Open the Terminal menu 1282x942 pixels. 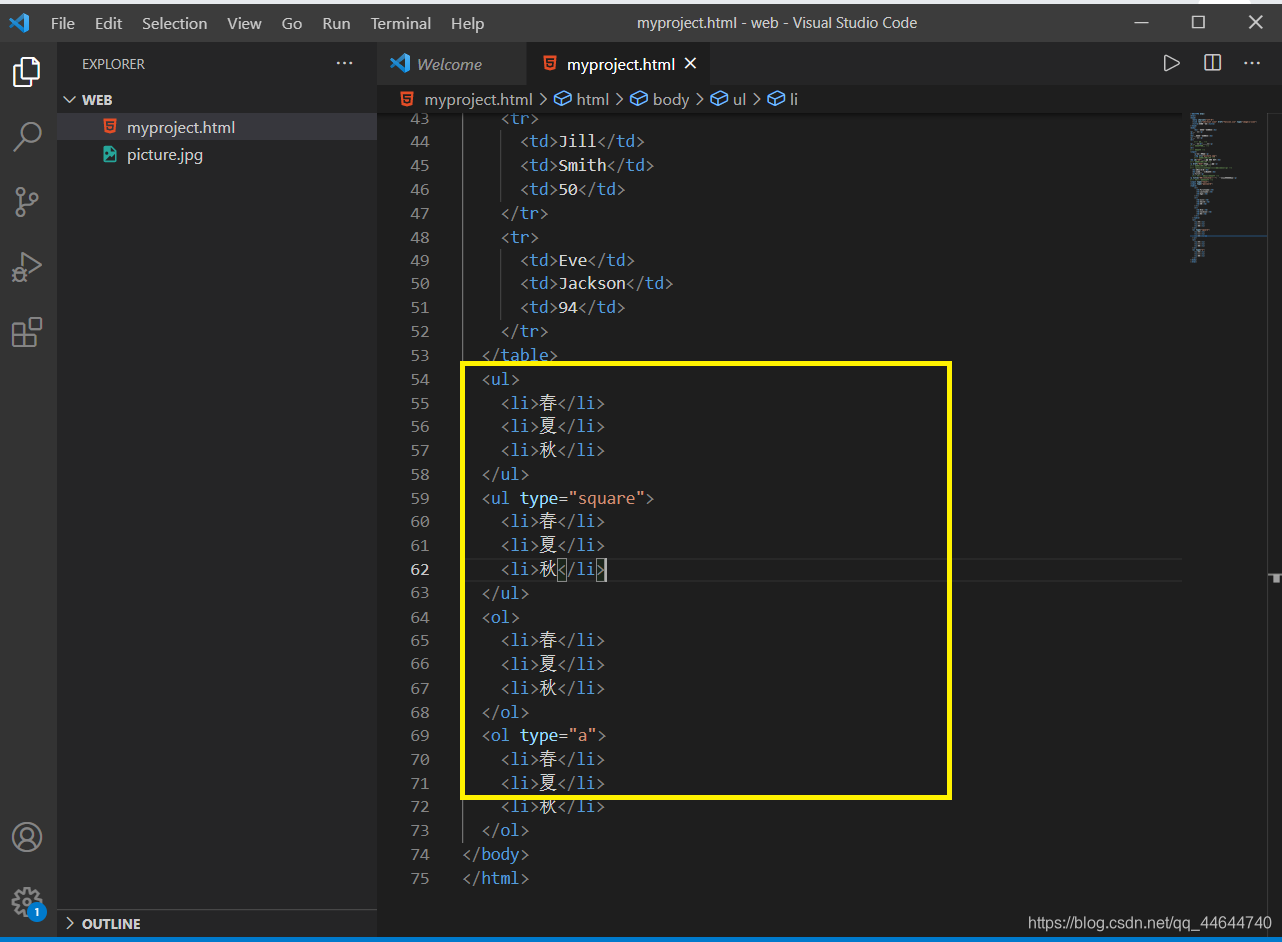coord(401,23)
